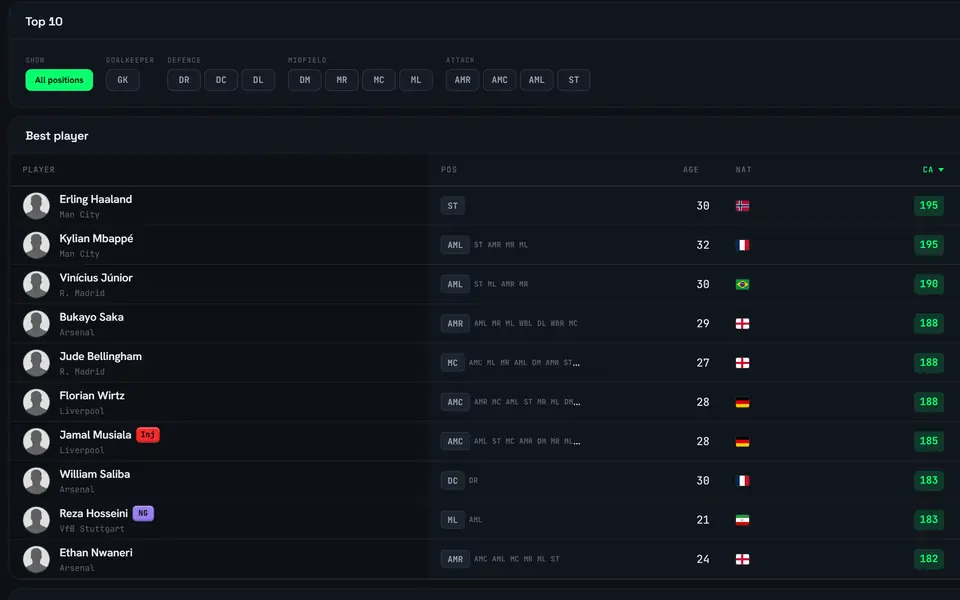Select the All positions filter
The width and height of the screenshot is (960, 600).
click(x=59, y=80)
